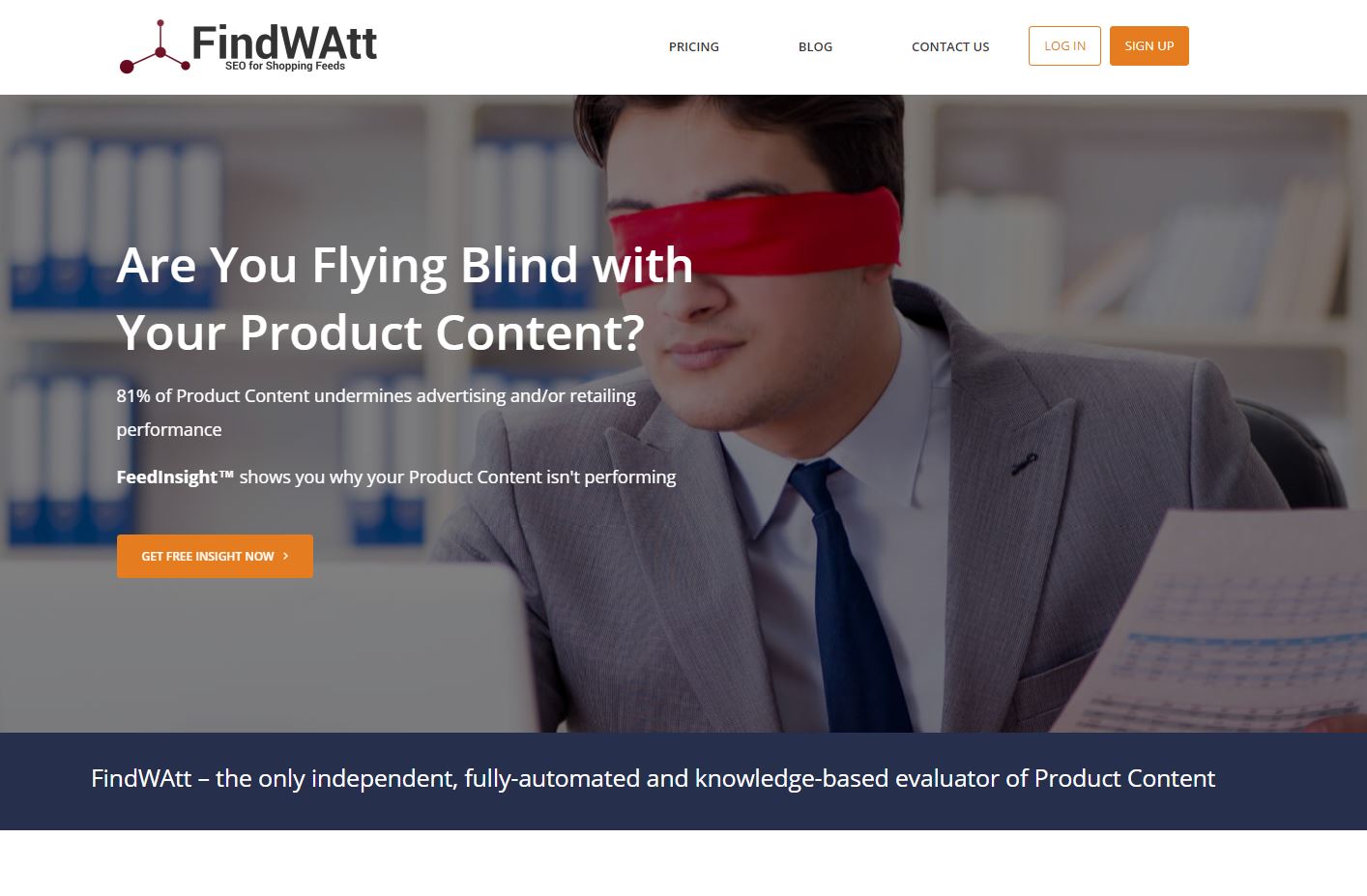
Task: Click the LOG IN outlined button
Action: click(1064, 45)
